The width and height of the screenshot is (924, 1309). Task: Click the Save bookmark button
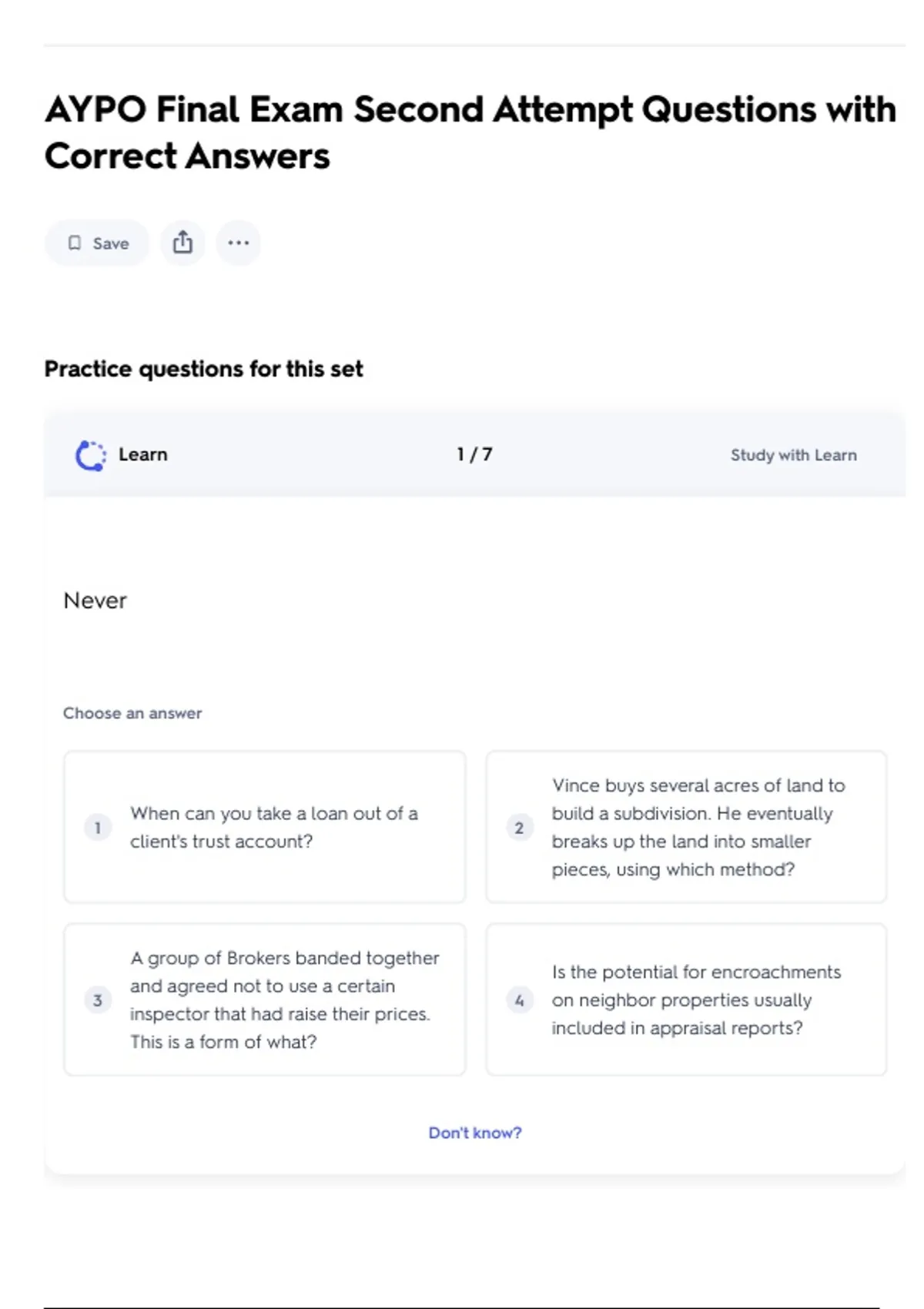[x=97, y=243]
